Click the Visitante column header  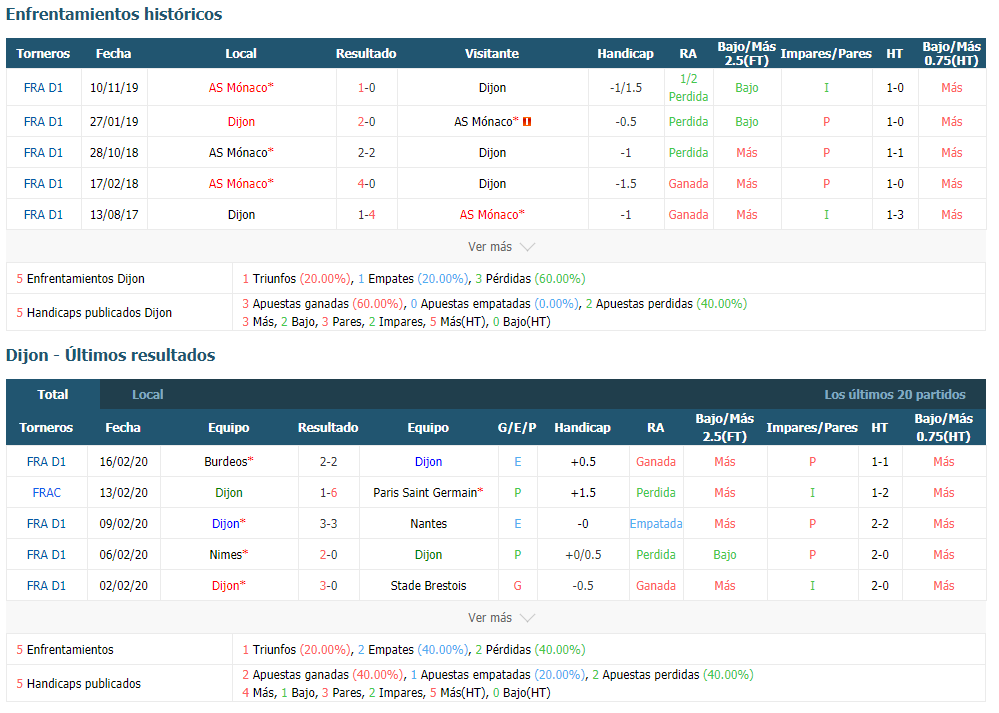tap(491, 54)
